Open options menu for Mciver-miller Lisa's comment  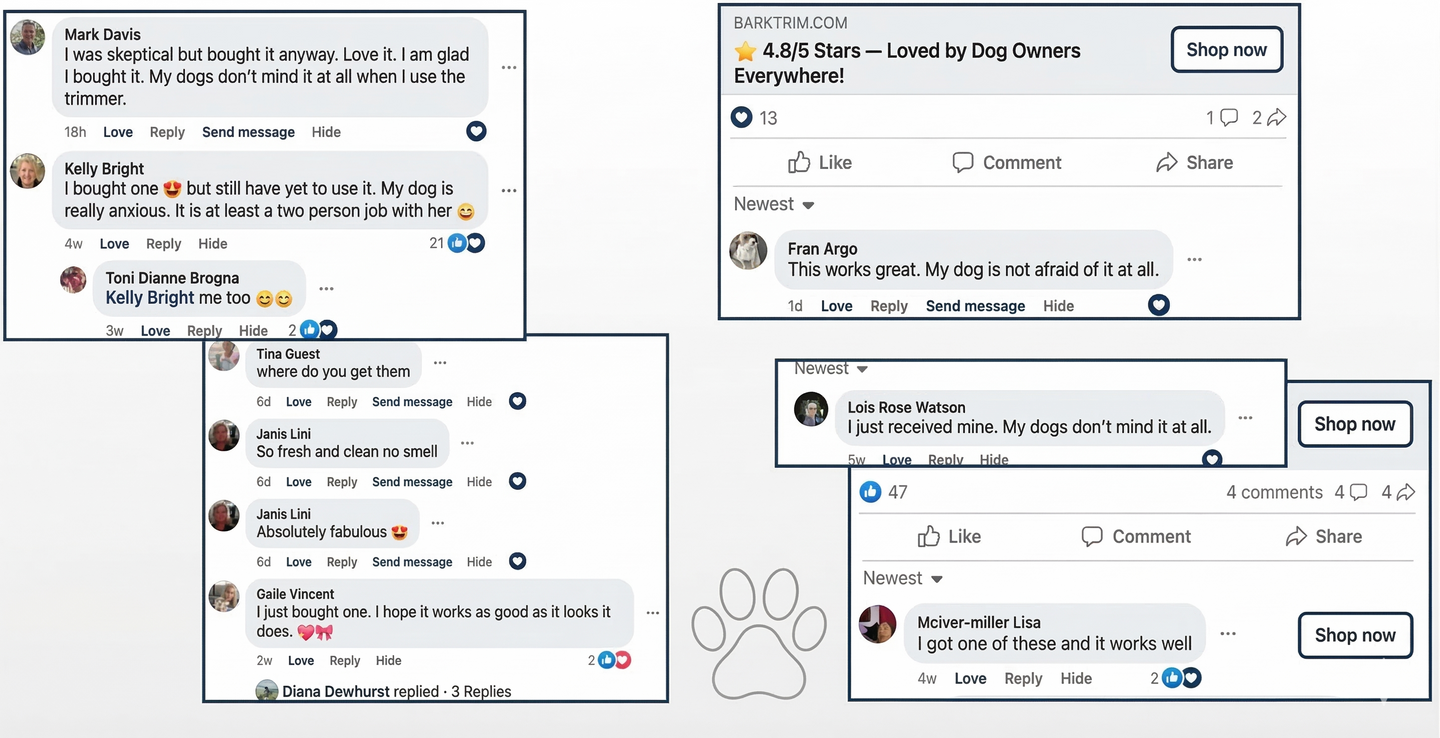coord(1228,634)
